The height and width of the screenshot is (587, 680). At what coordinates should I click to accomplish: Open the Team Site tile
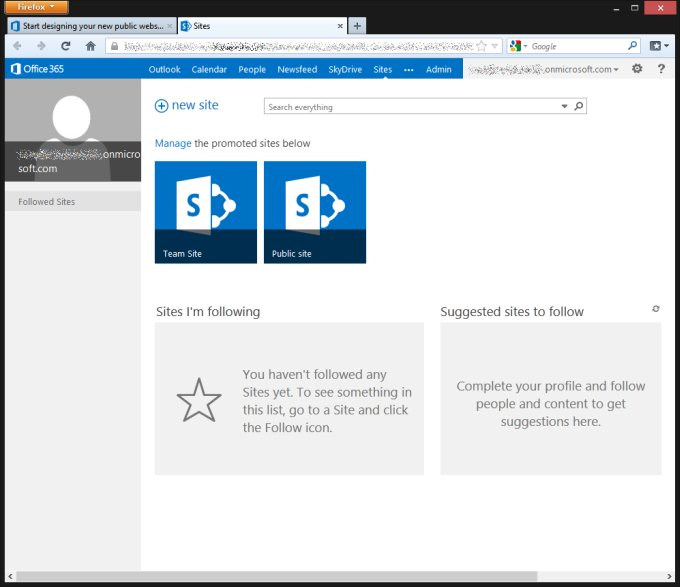click(x=205, y=212)
